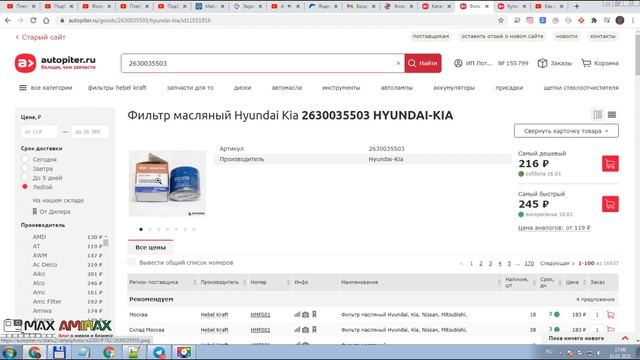This screenshot has height=360, width=640.
Task: Open фильтры hebel kraft menu item
Action: tap(117, 88)
